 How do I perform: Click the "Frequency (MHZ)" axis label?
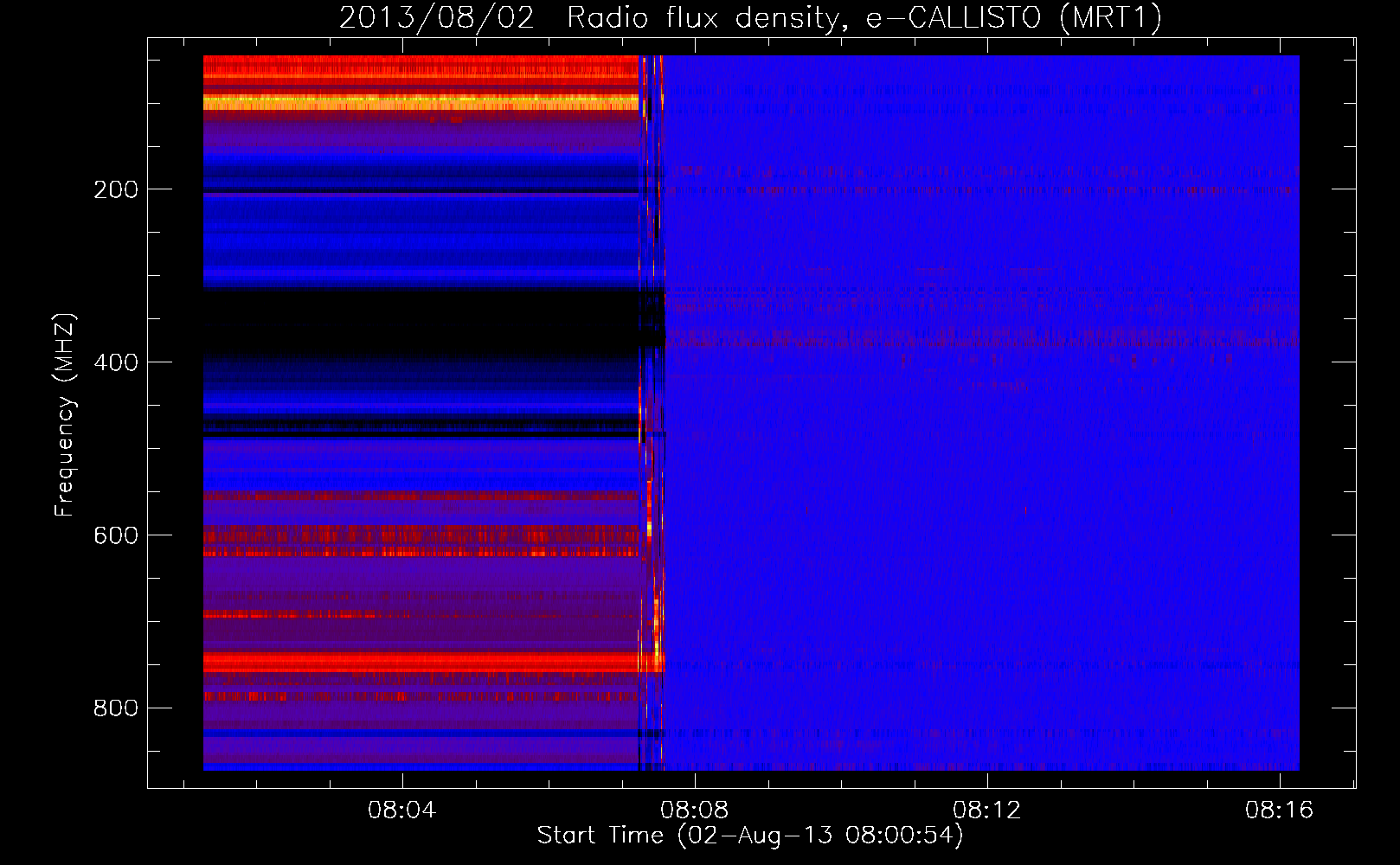tap(64, 414)
